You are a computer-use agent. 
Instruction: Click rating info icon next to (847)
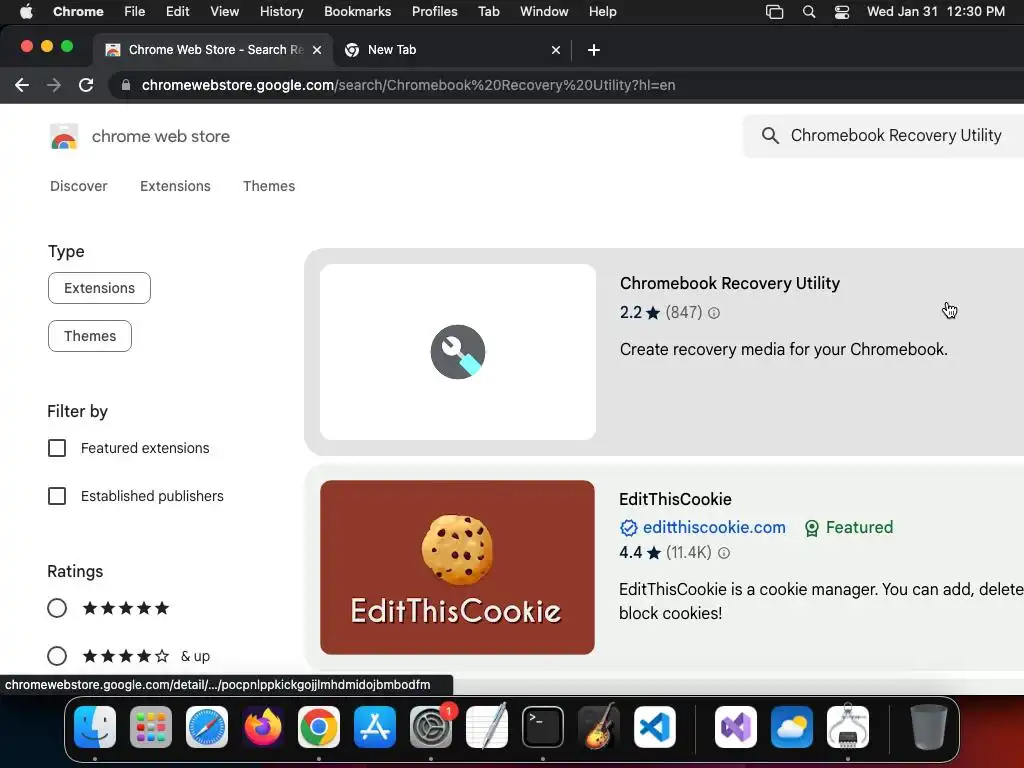click(714, 313)
